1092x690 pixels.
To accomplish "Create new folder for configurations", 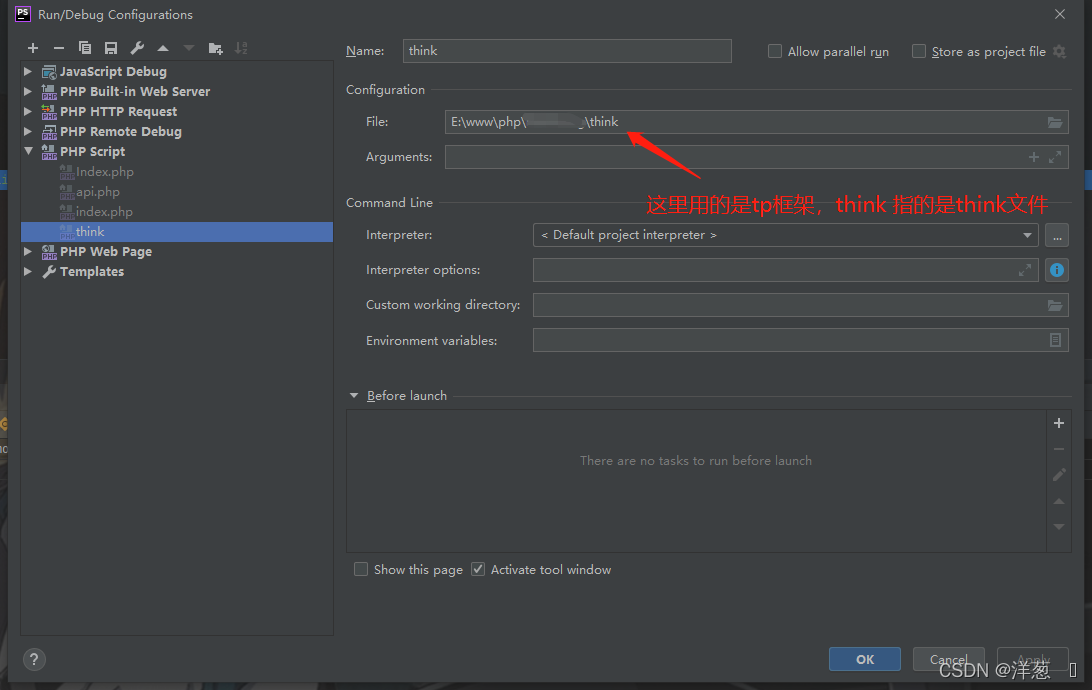I will [x=215, y=48].
